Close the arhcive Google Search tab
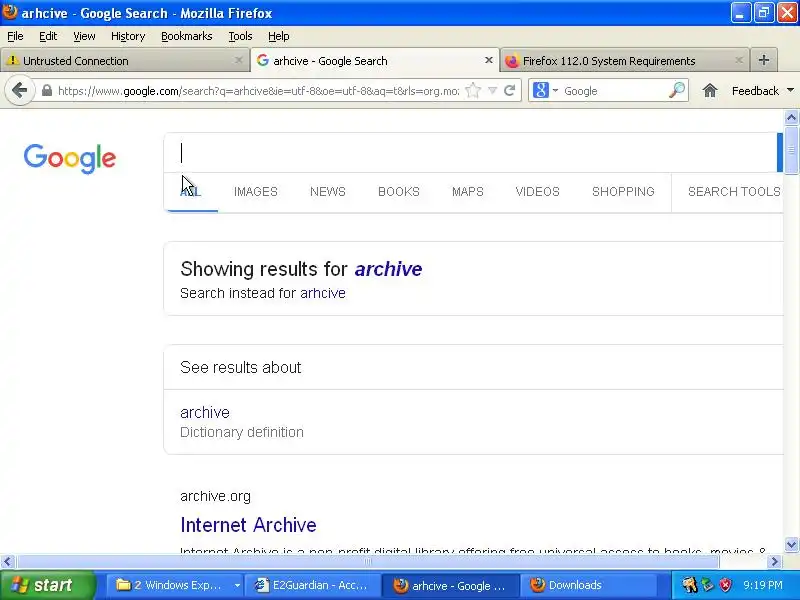800x600 pixels. point(488,60)
